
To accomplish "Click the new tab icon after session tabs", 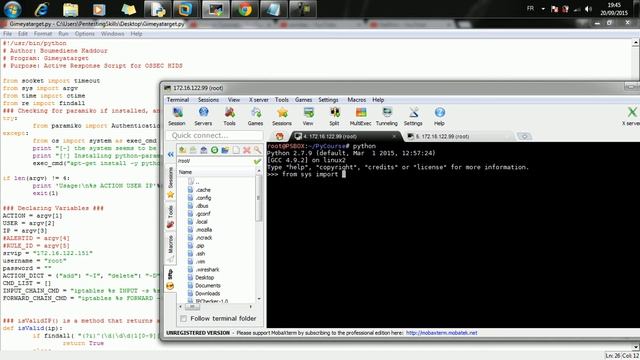I will click(524, 136).
